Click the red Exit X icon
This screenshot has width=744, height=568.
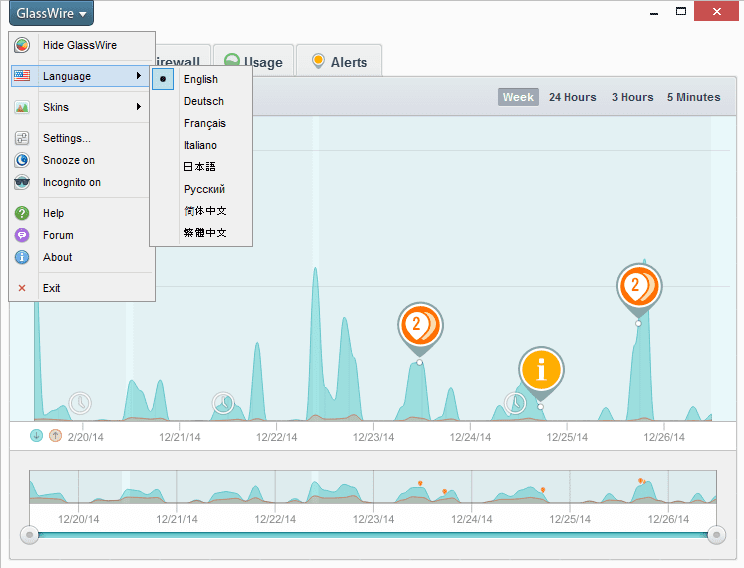(22, 288)
